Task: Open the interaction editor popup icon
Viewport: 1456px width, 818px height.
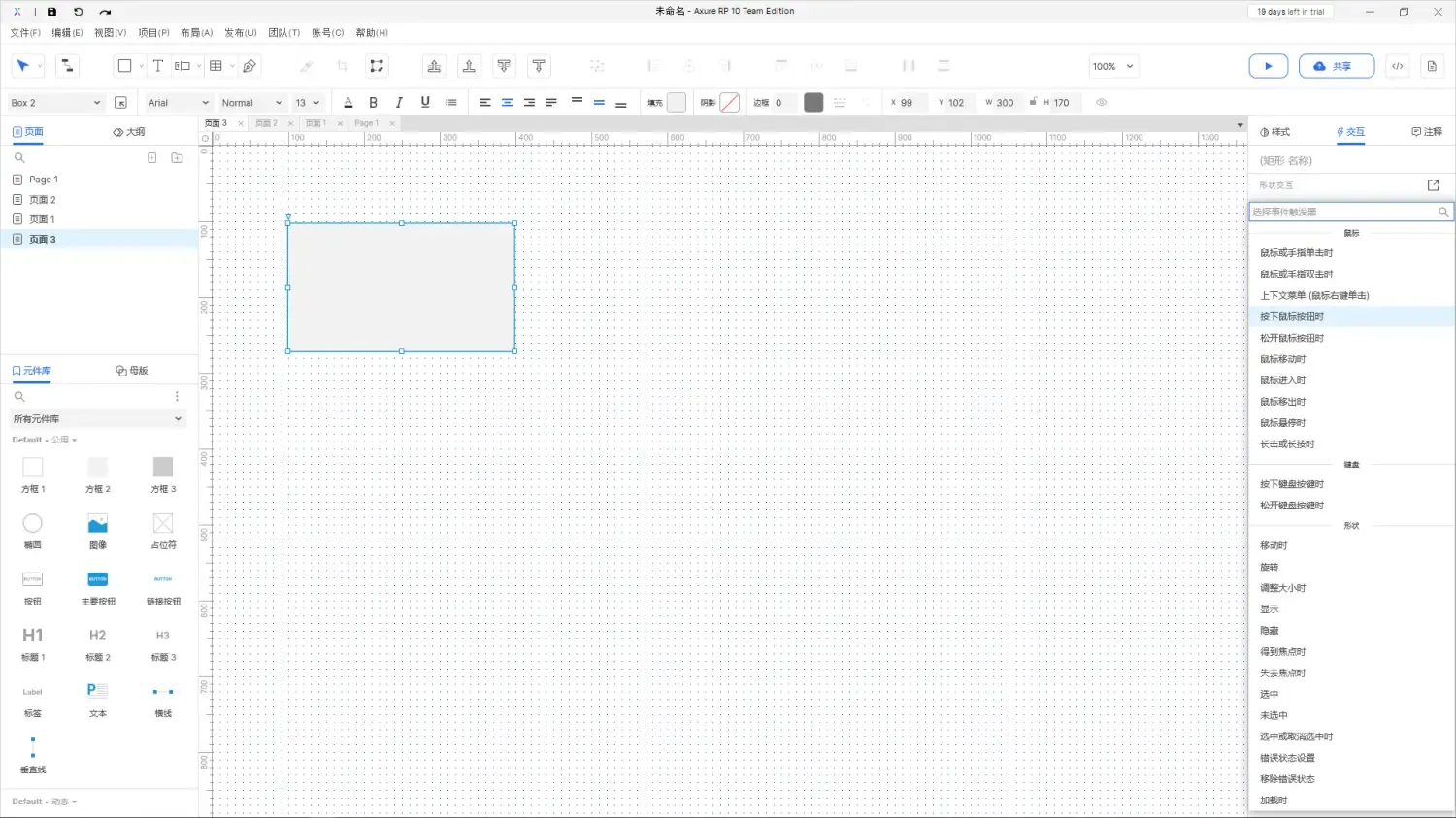Action: click(x=1433, y=185)
